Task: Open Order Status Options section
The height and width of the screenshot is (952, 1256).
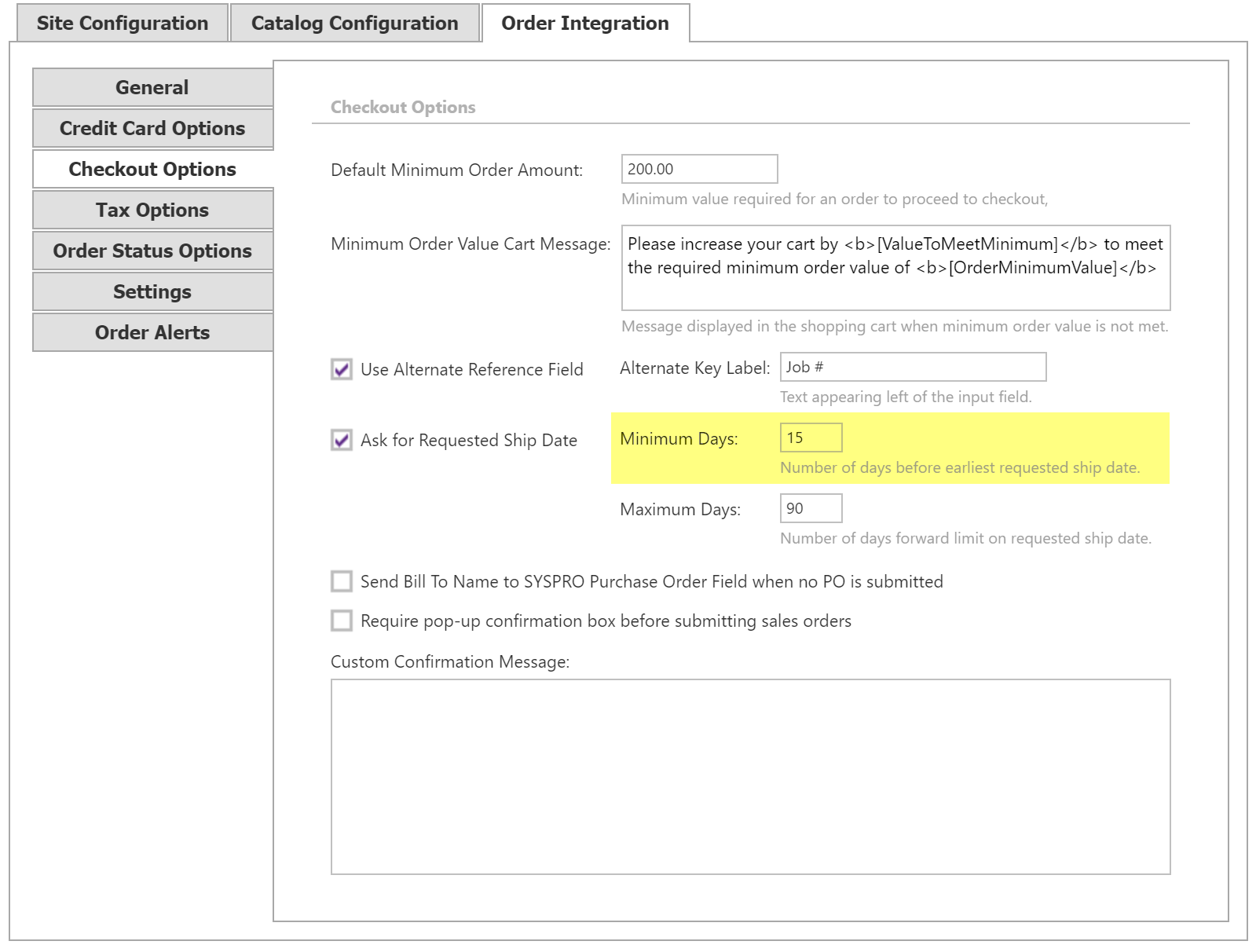Action: pos(152,251)
